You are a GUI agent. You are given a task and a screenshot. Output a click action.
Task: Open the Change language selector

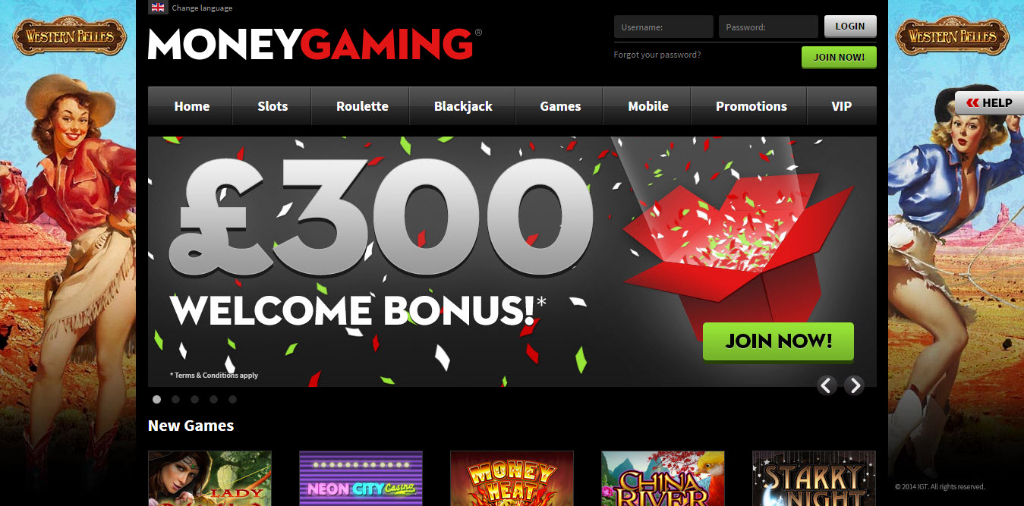[202, 8]
